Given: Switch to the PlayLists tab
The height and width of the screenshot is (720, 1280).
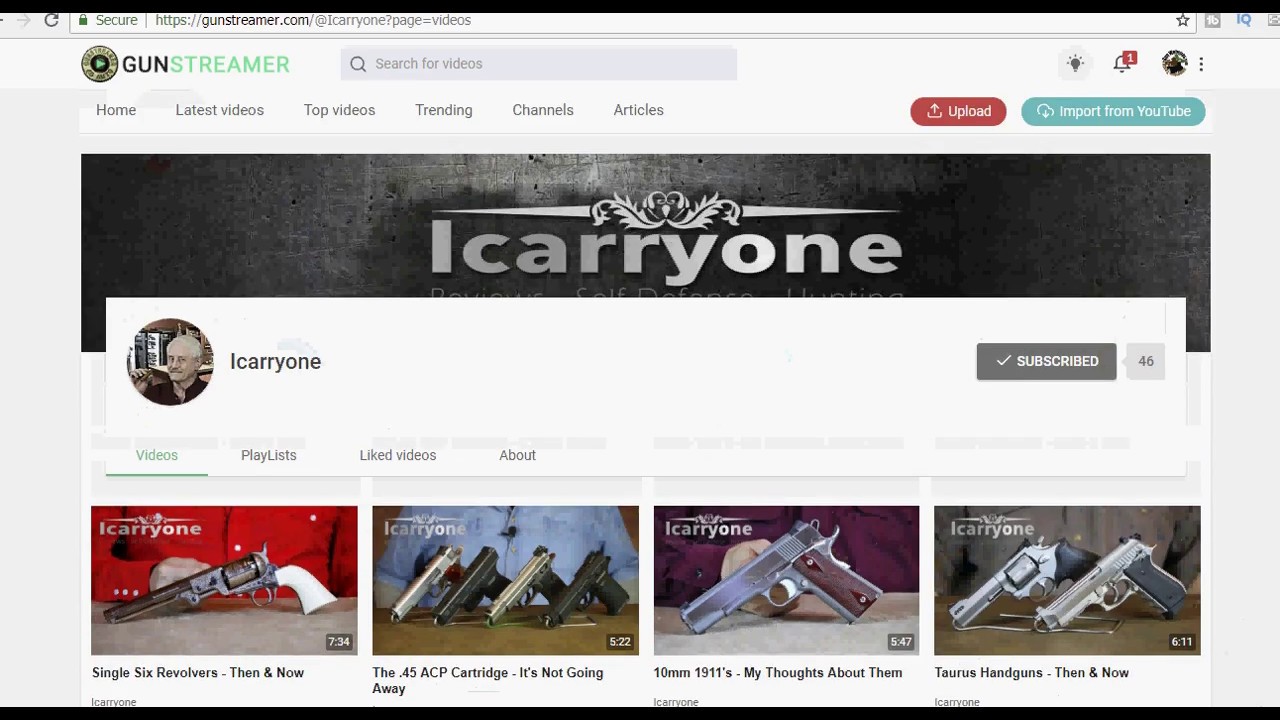Looking at the screenshot, I should 269,455.
